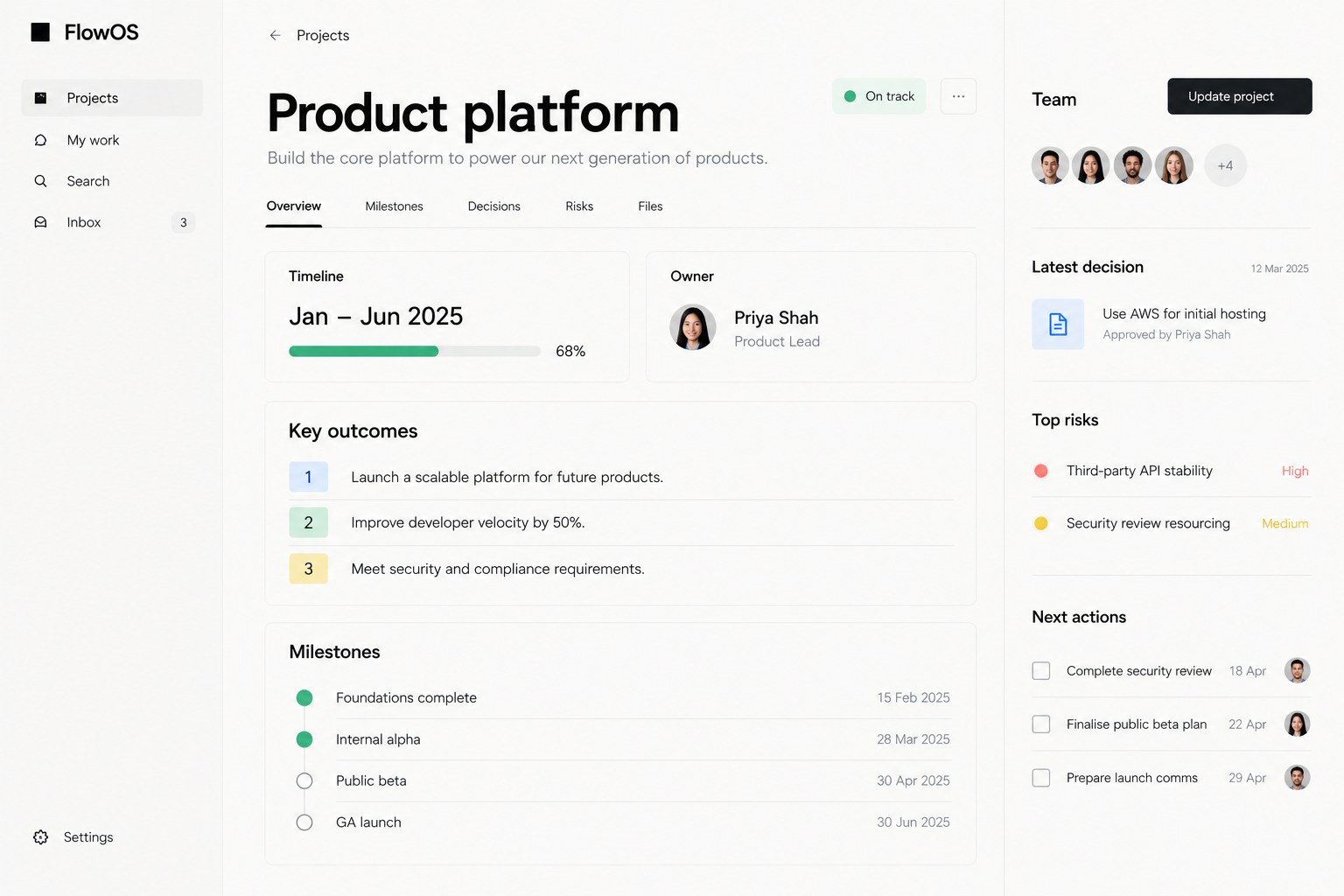Click Foundations complete milestone marker
The width and height of the screenshot is (1344, 896).
point(304,697)
